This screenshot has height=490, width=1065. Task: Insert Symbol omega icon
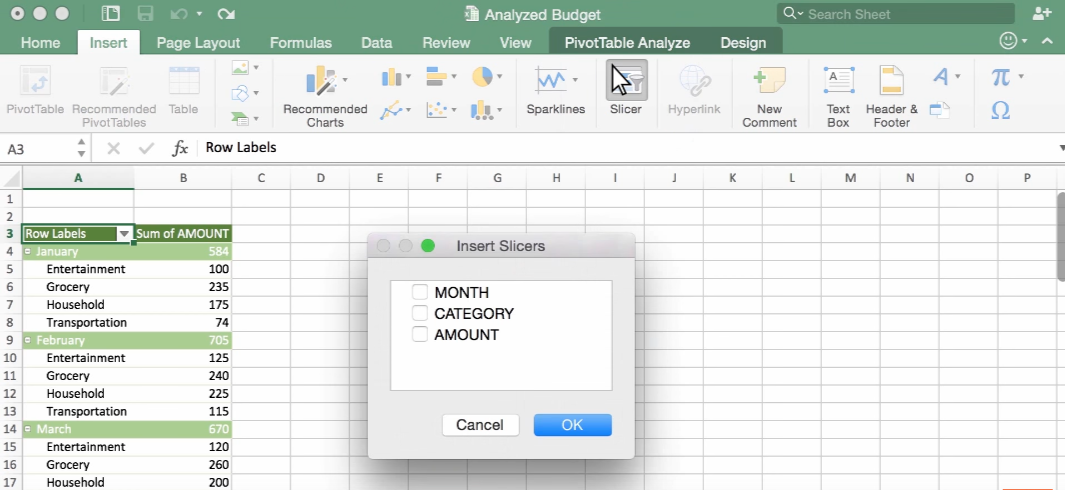coord(1000,110)
